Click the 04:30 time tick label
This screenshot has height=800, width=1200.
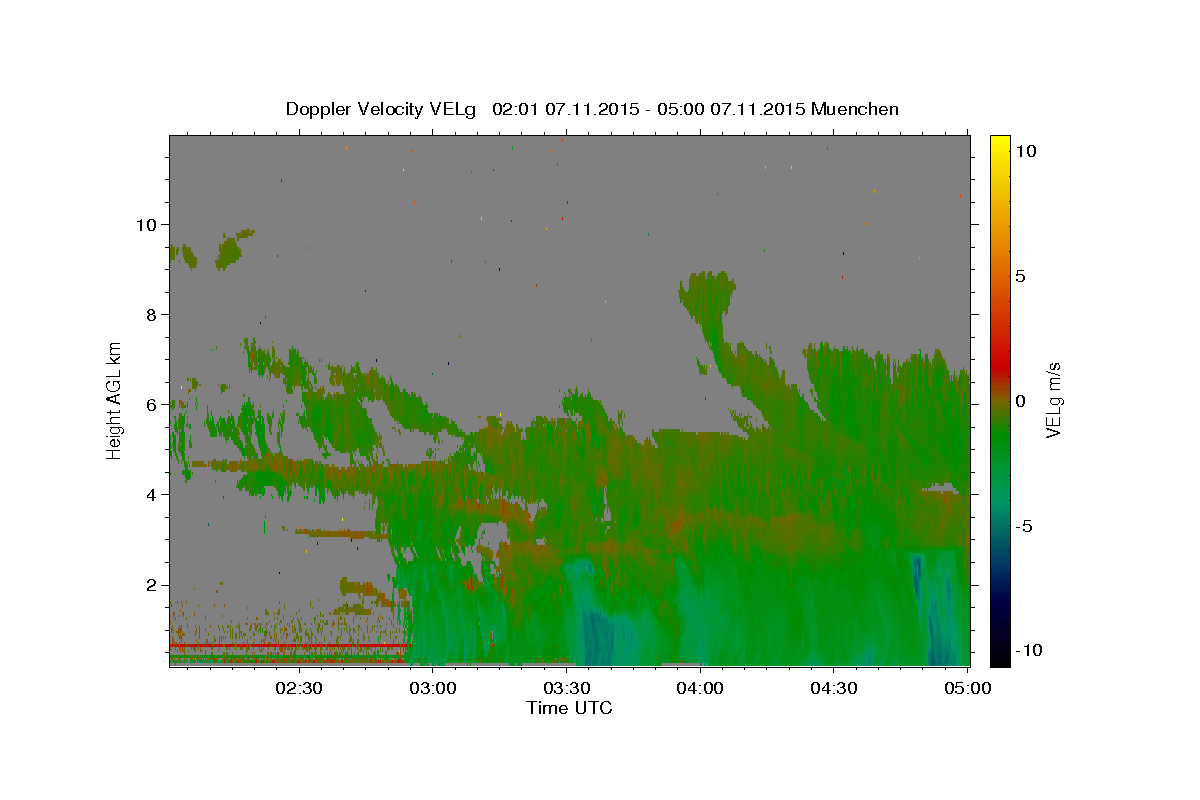click(834, 688)
